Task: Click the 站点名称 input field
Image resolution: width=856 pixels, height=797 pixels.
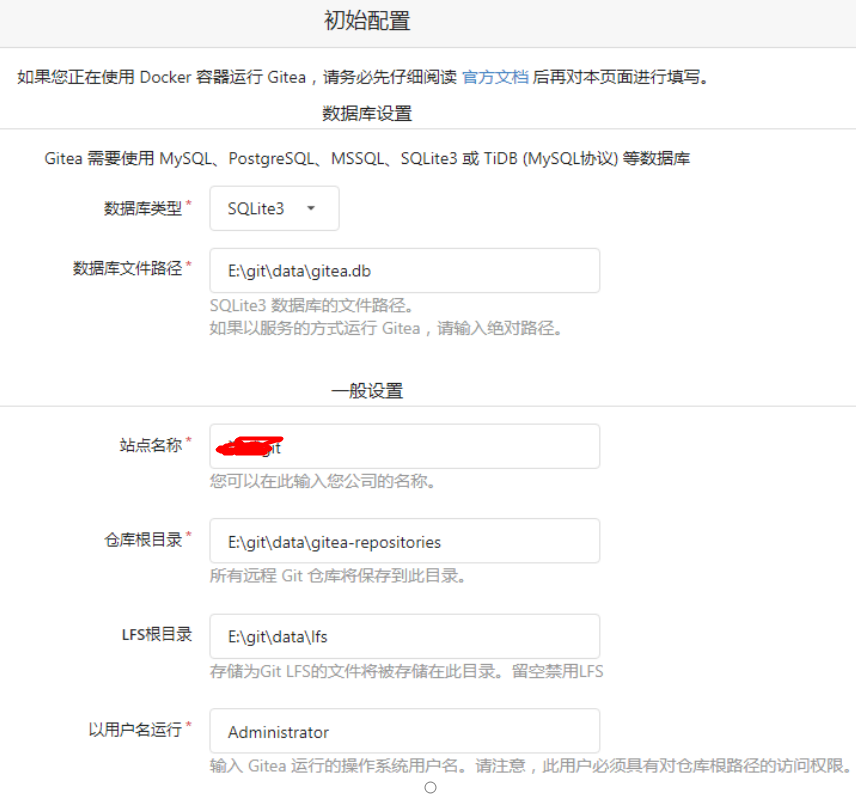Action: [405, 446]
